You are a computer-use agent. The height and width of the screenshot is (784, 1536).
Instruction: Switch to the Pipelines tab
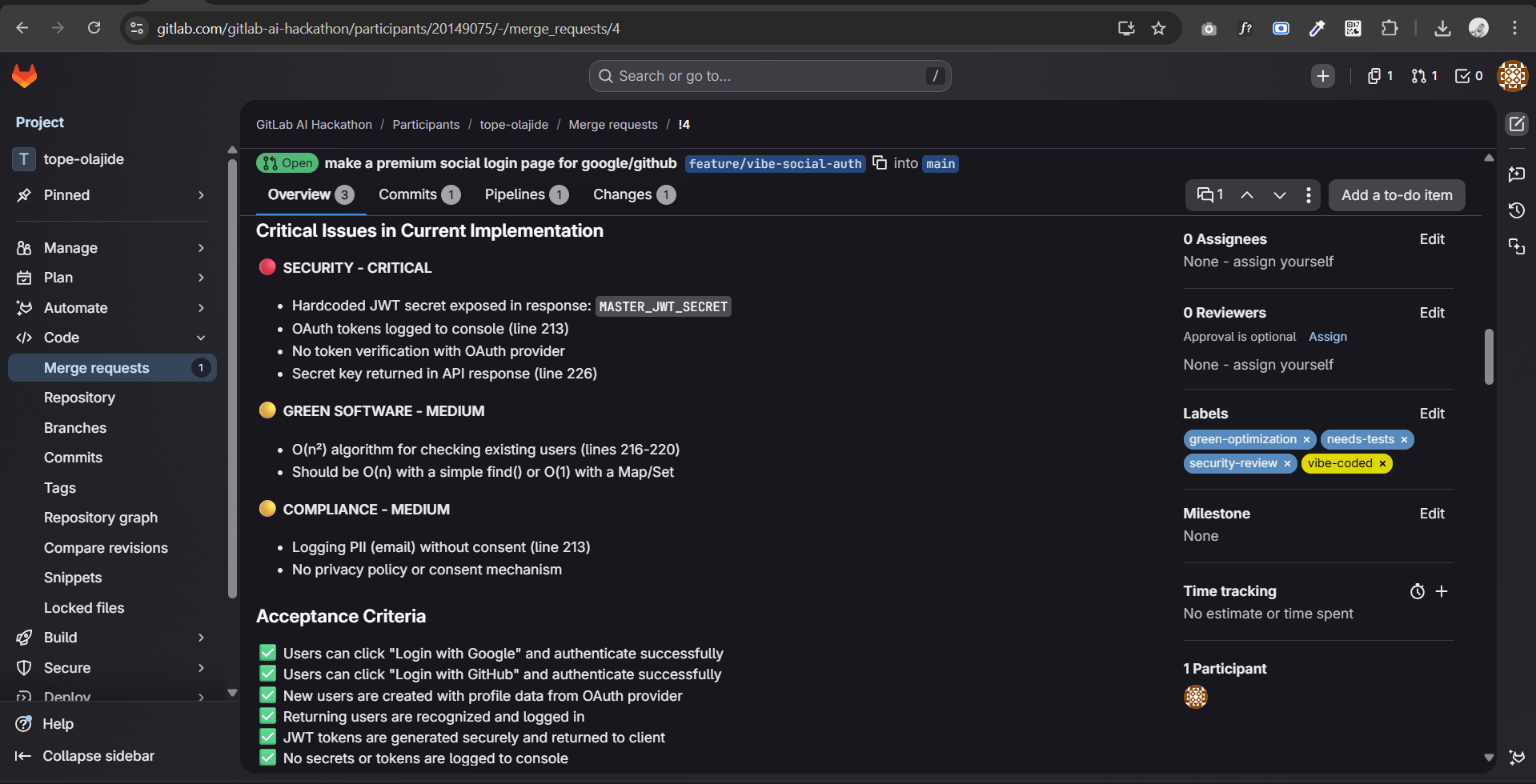coord(527,195)
